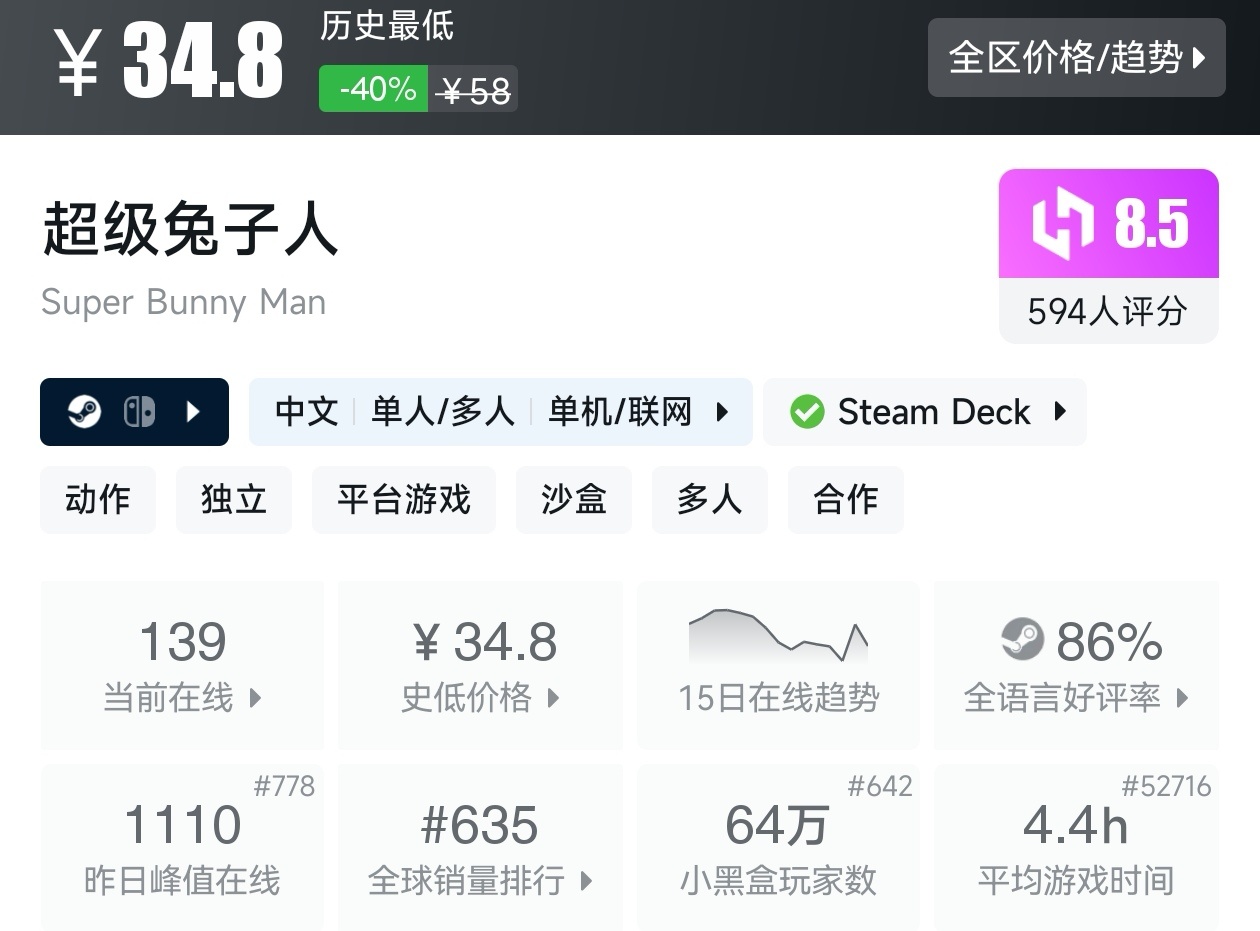Click the Xiaoheihe score logo icon
1260x931 pixels.
(1063, 224)
